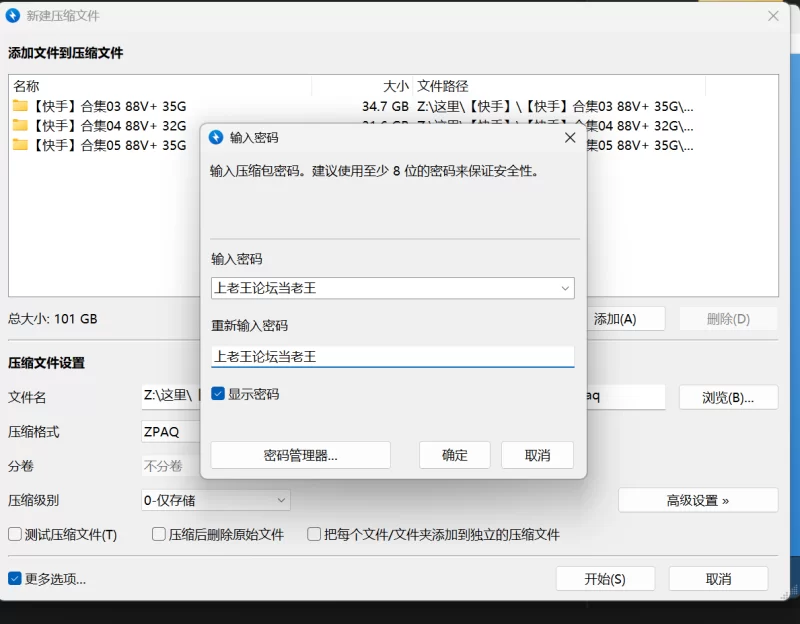800x624 pixels.
Task: Select the 合集05 88V+ 35G folder icon
Action: [x=20, y=145]
